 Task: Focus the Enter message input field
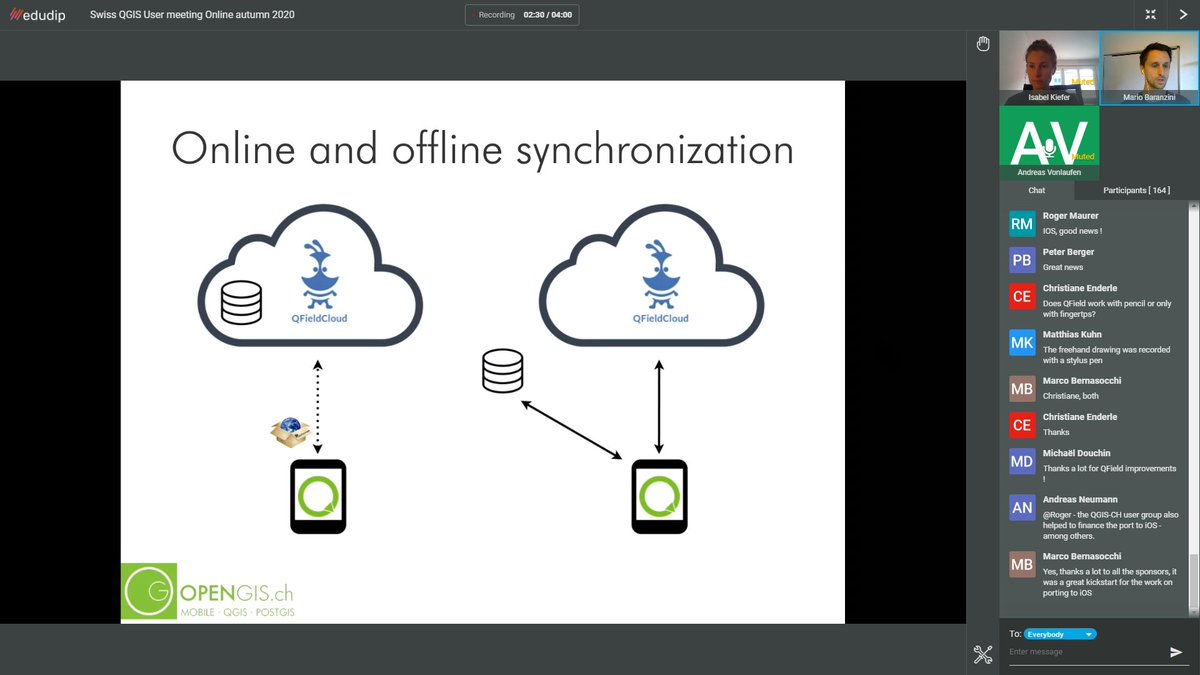click(x=1086, y=652)
